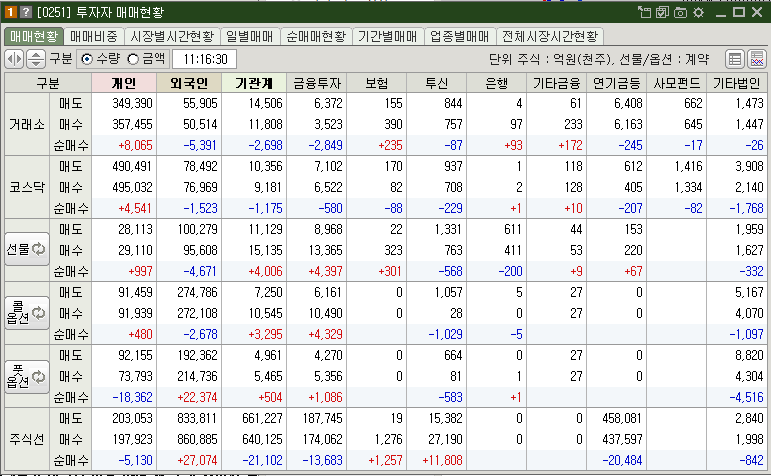Click the 기타금융 column header
Viewport: 771px width, 476px height.
pos(557,83)
